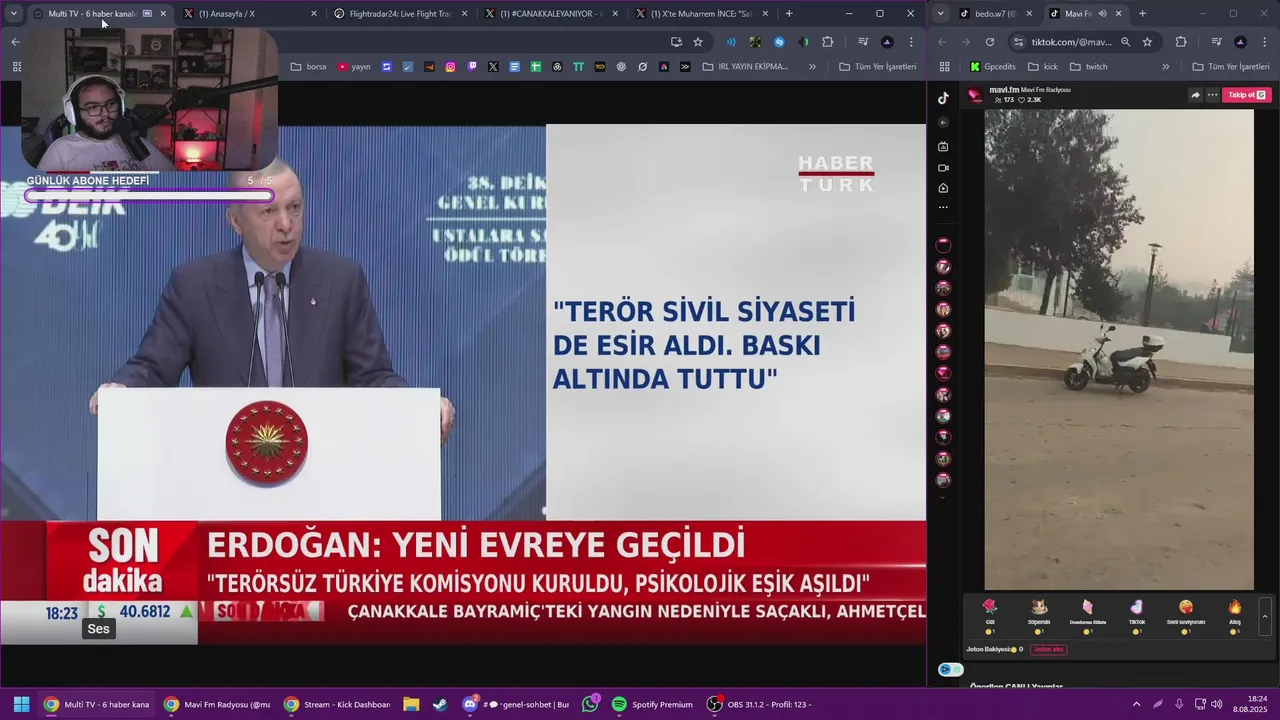Open 'Tüm Yer İşaretleri' folder in left browser
1280x720 pixels.
point(877,67)
